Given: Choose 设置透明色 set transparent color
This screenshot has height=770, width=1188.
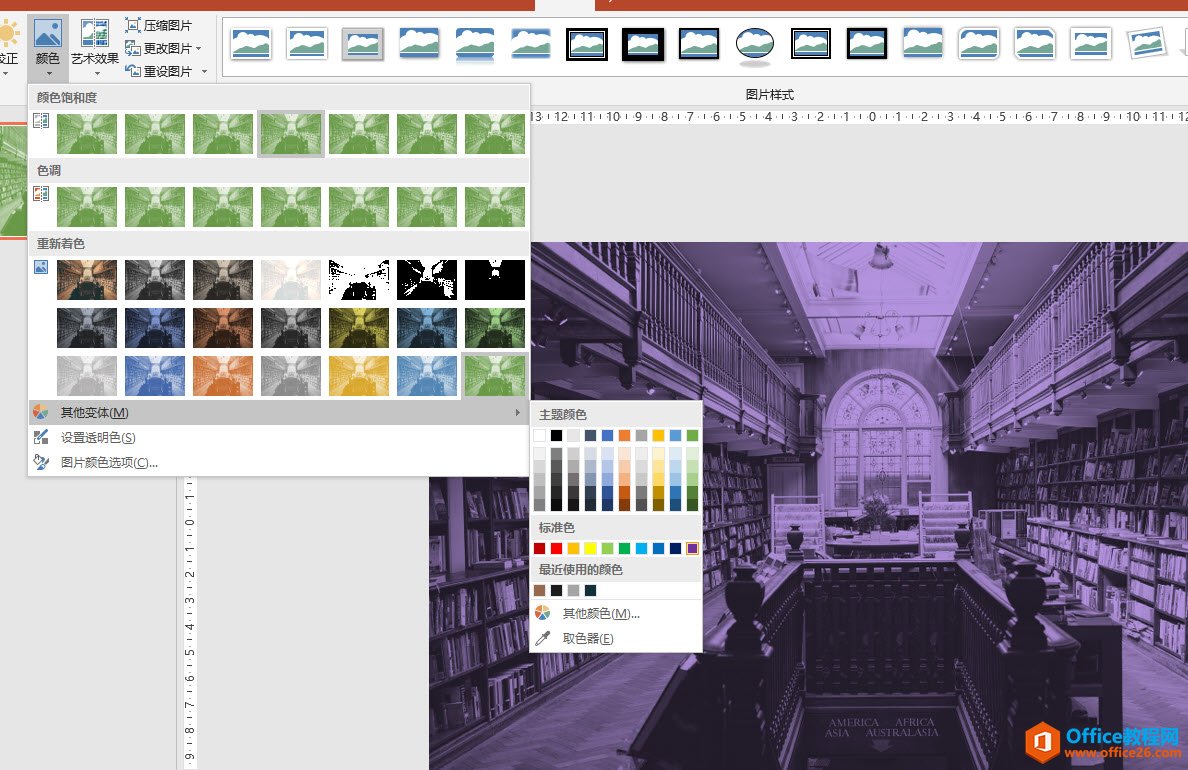Looking at the screenshot, I should pyautogui.click(x=98, y=437).
